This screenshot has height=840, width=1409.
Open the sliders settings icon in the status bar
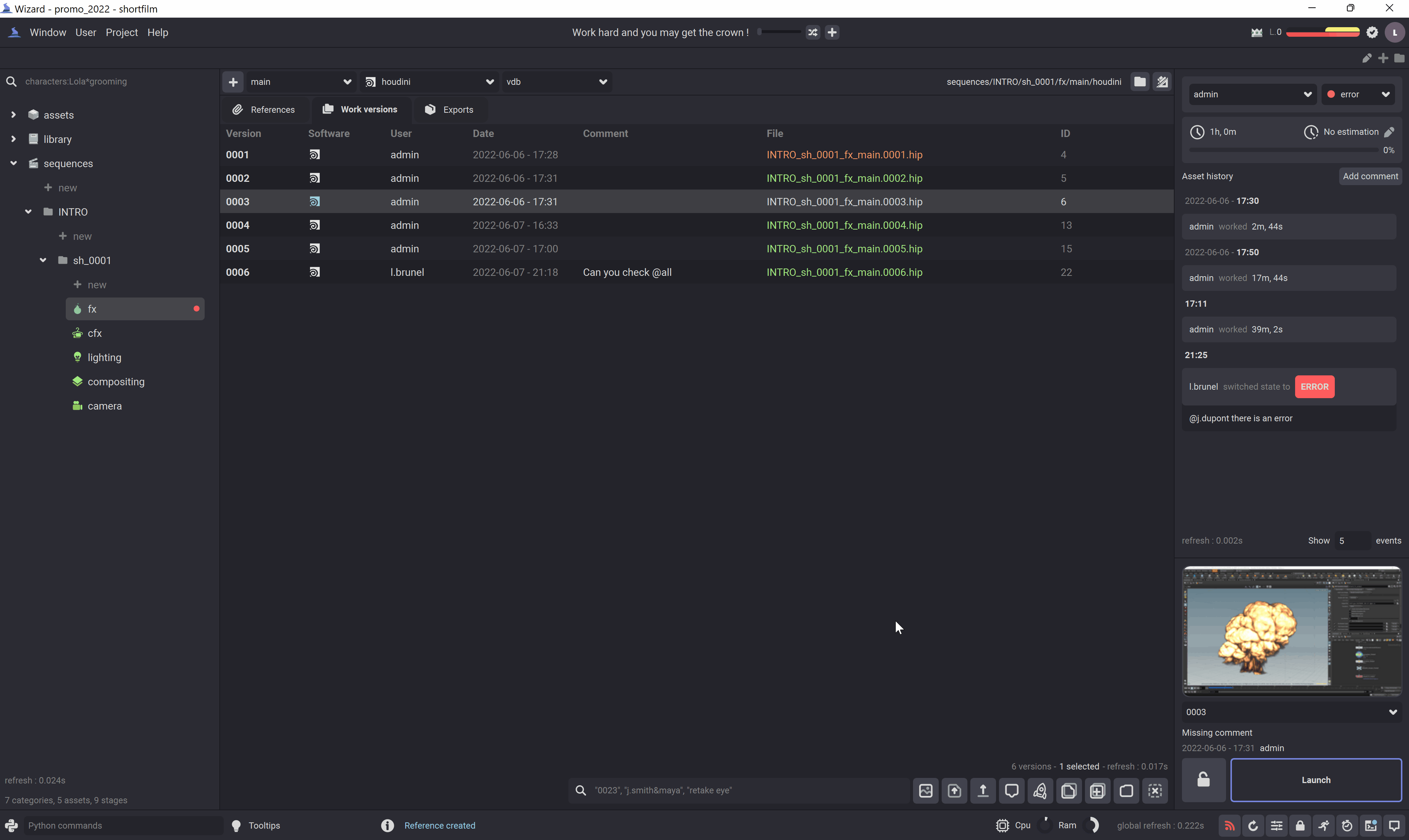(x=1276, y=826)
